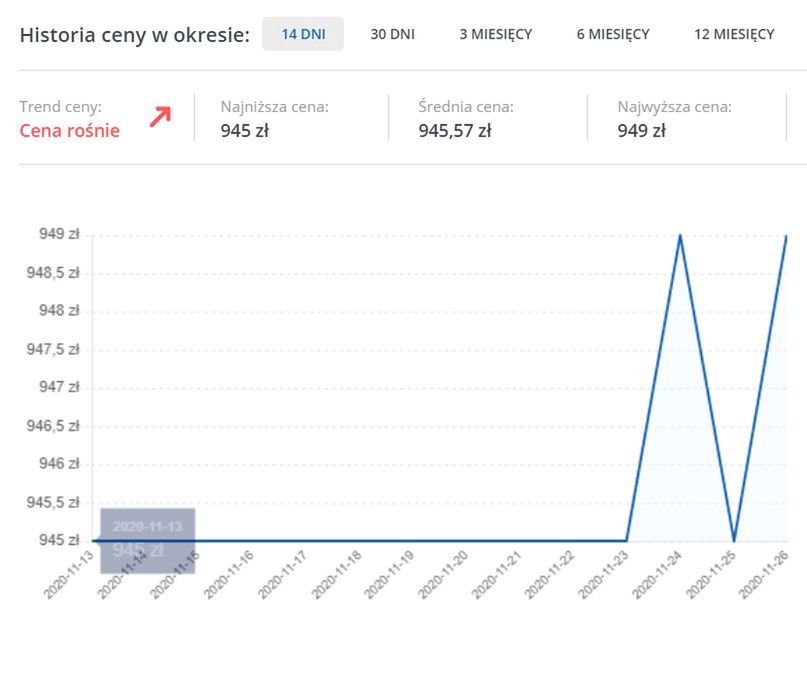
Task: Click the chart endpoint at 2020-11-26
Action: 786,236
